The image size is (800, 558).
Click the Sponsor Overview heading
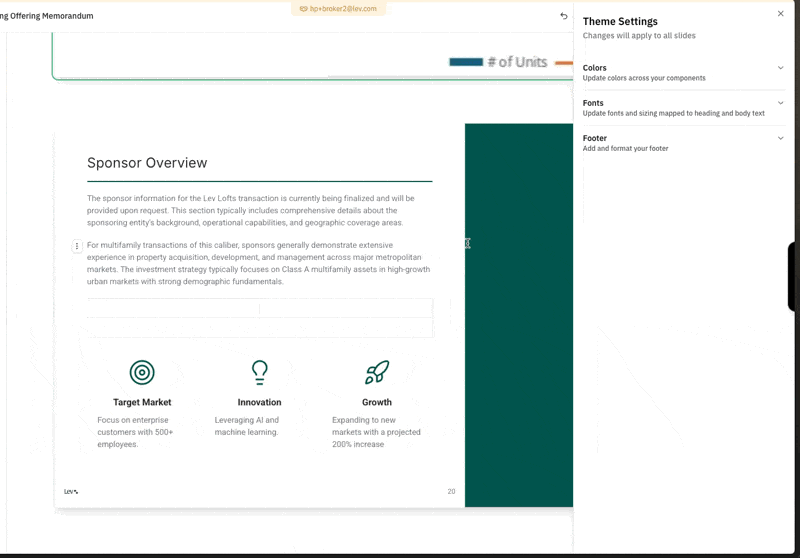(x=147, y=163)
